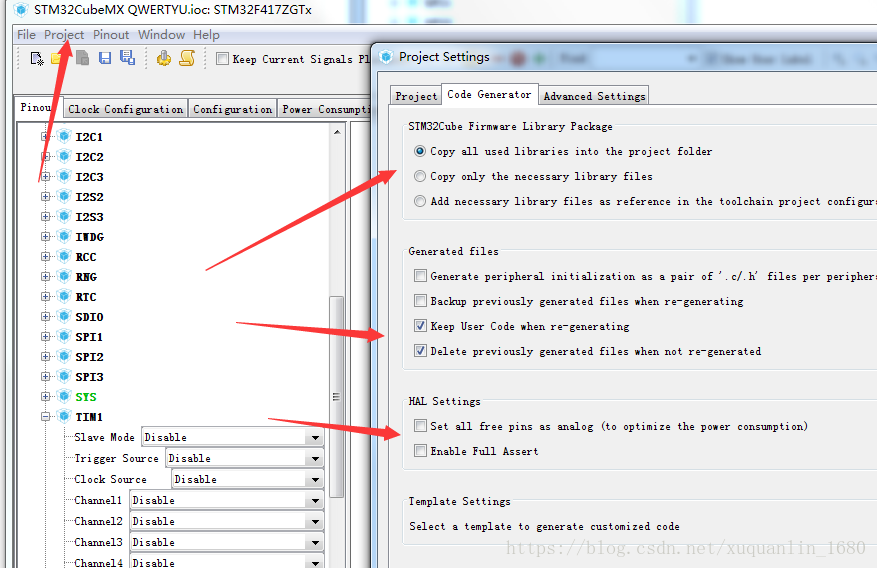Click the cube icon beside SDIO
This screenshot has height=568, width=877.
point(64,316)
